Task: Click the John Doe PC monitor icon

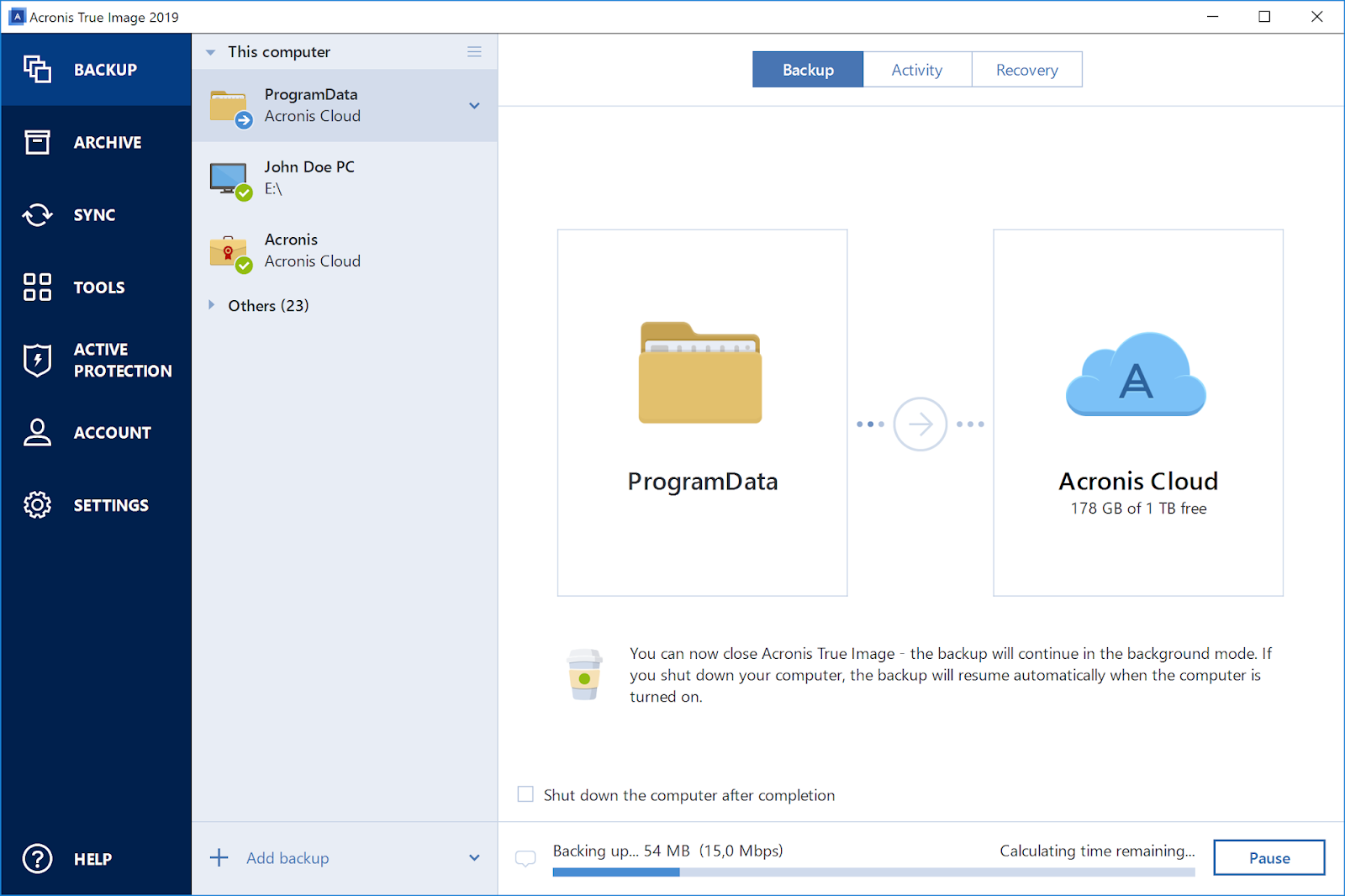Action: click(229, 180)
